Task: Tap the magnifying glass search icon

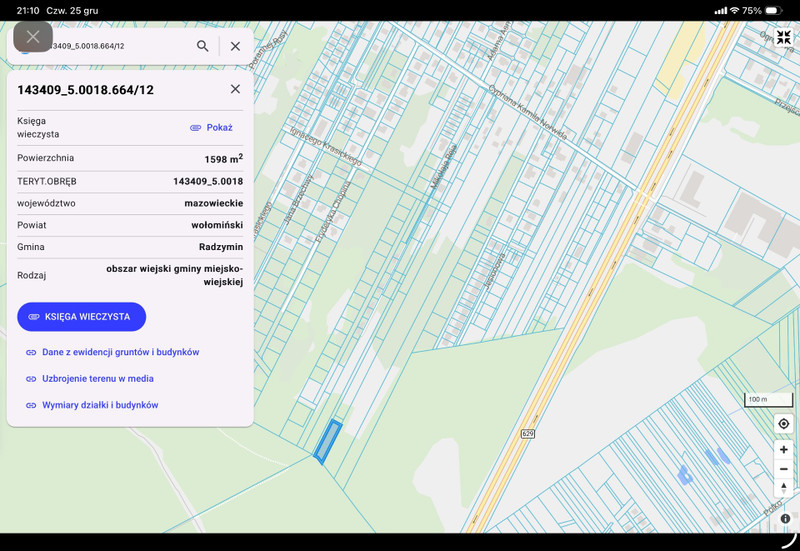Action: click(203, 46)
